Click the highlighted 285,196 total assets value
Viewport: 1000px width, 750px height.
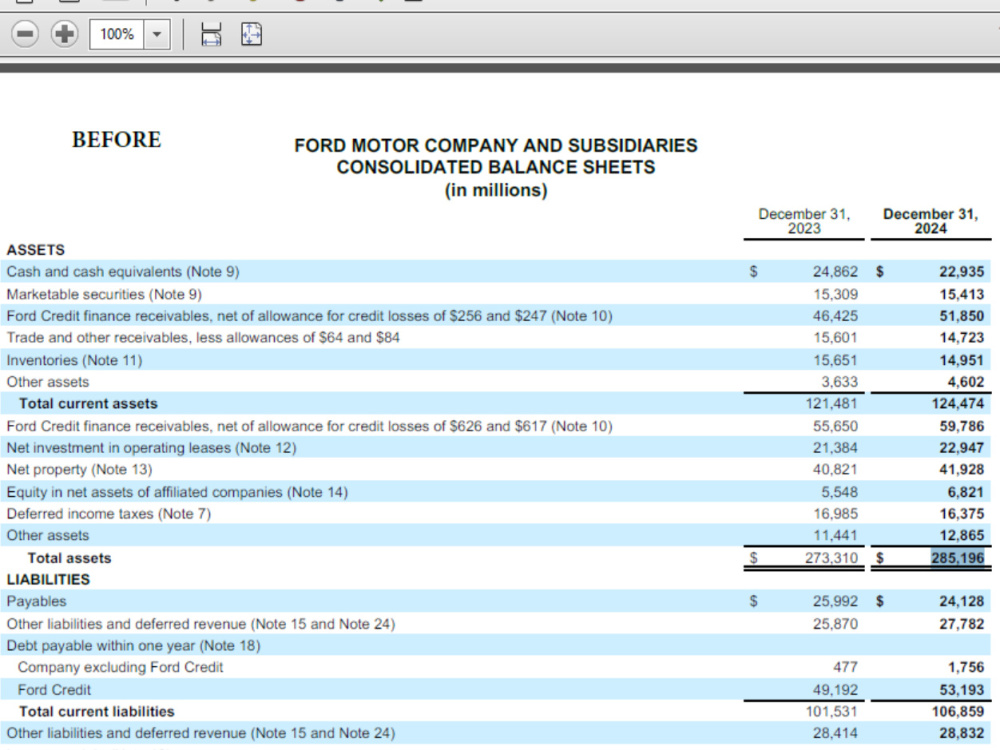957,558
